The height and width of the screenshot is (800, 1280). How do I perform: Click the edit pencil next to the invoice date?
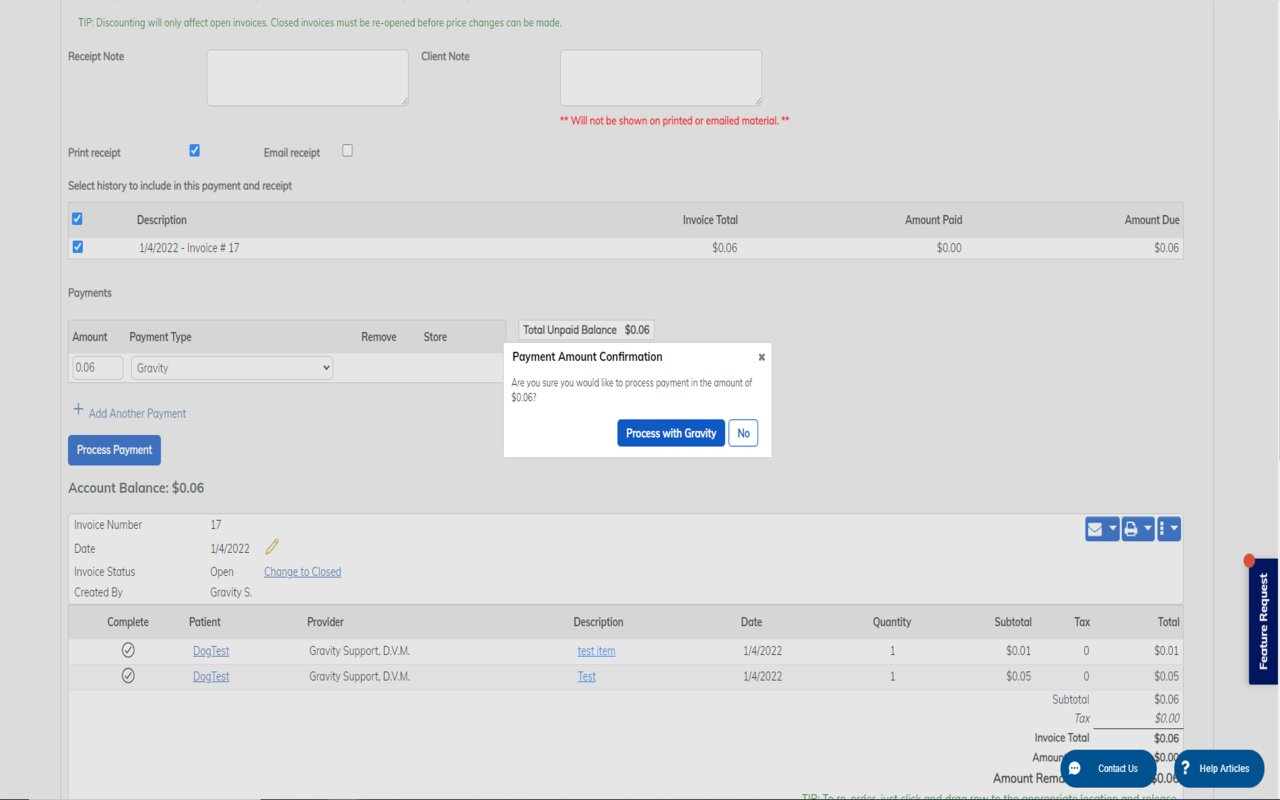(271, 546)
